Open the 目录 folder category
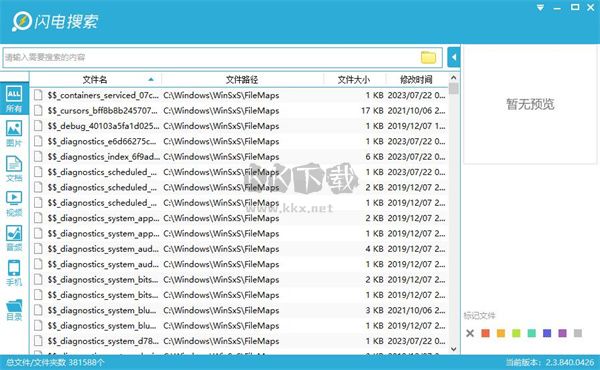This screenshot has width=600, height=370. (x=14, y=310)
